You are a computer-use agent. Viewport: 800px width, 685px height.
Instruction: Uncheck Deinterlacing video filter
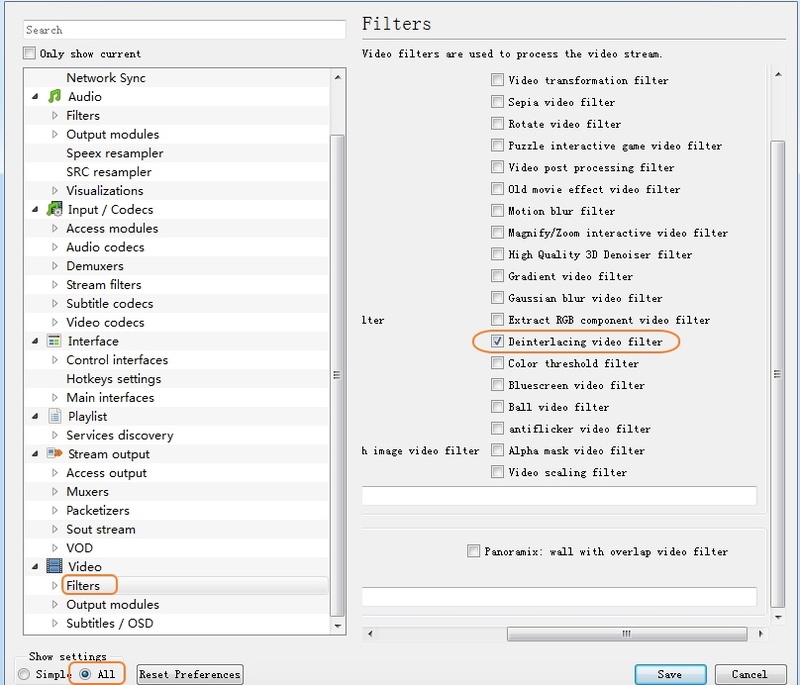pos(497,342)
